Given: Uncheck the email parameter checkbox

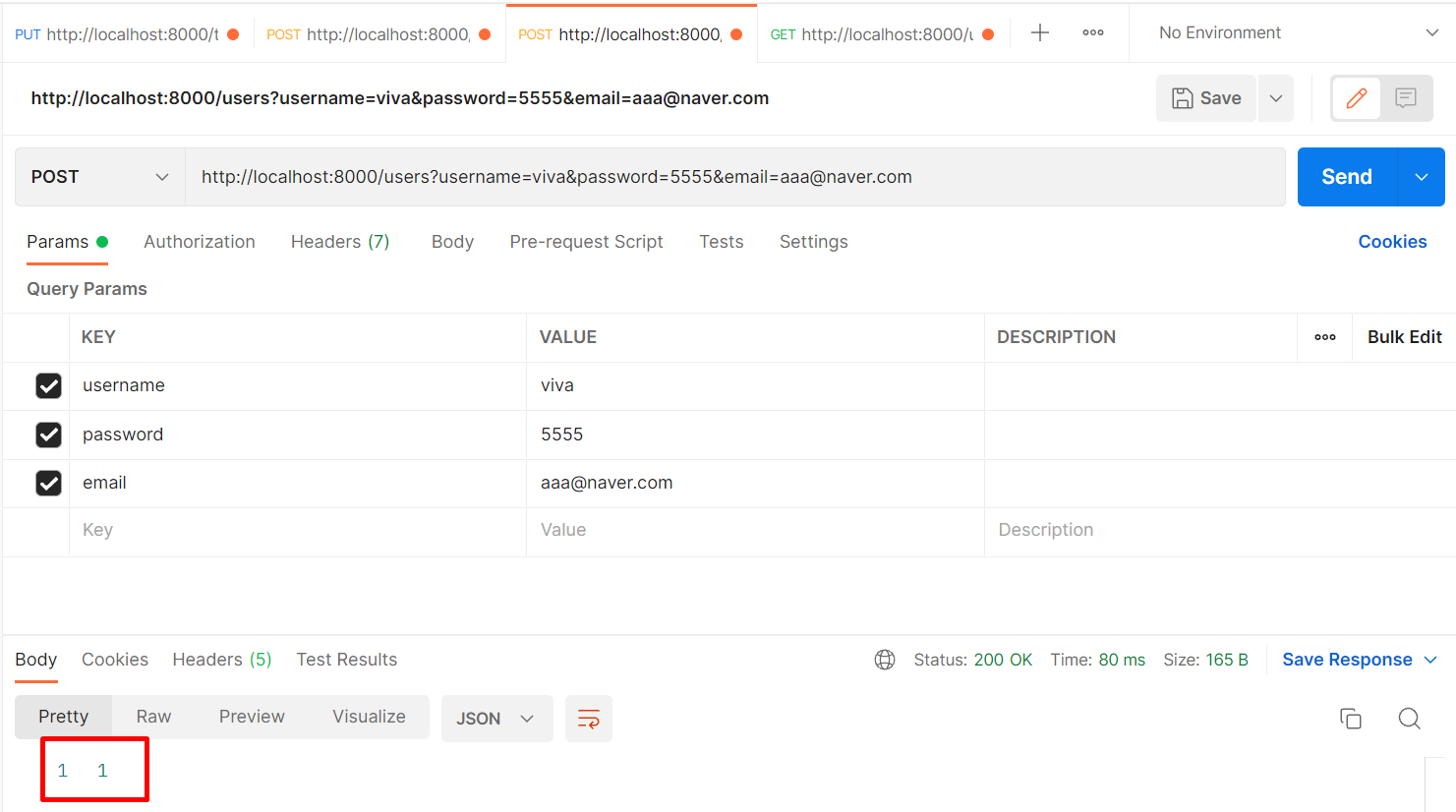Looking at the screenshot, I should (x=48, y=483).
